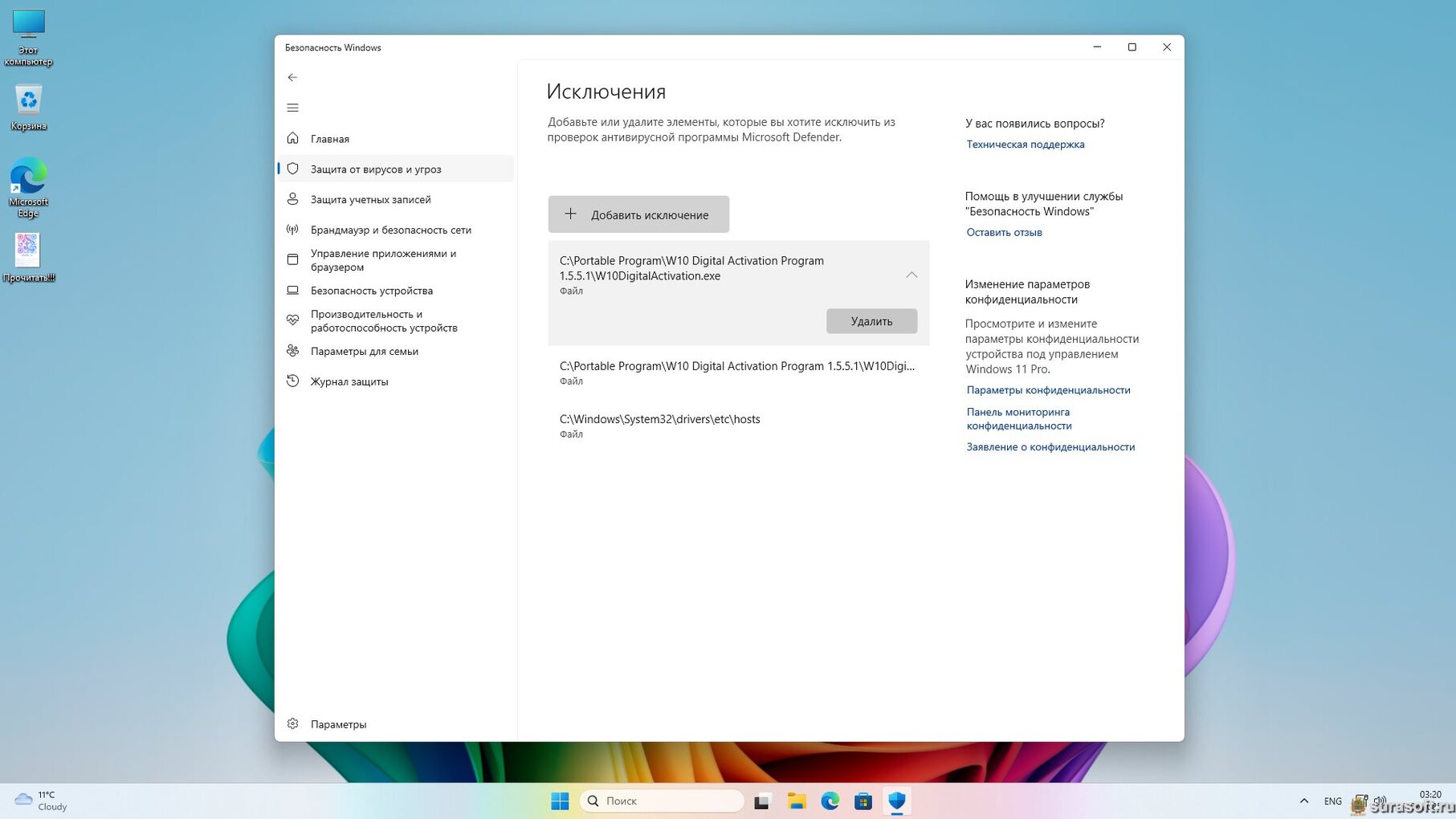
Task: Collapse the expanded W10DigitalActivation.exe exclusion
Action: pos(912,275)
